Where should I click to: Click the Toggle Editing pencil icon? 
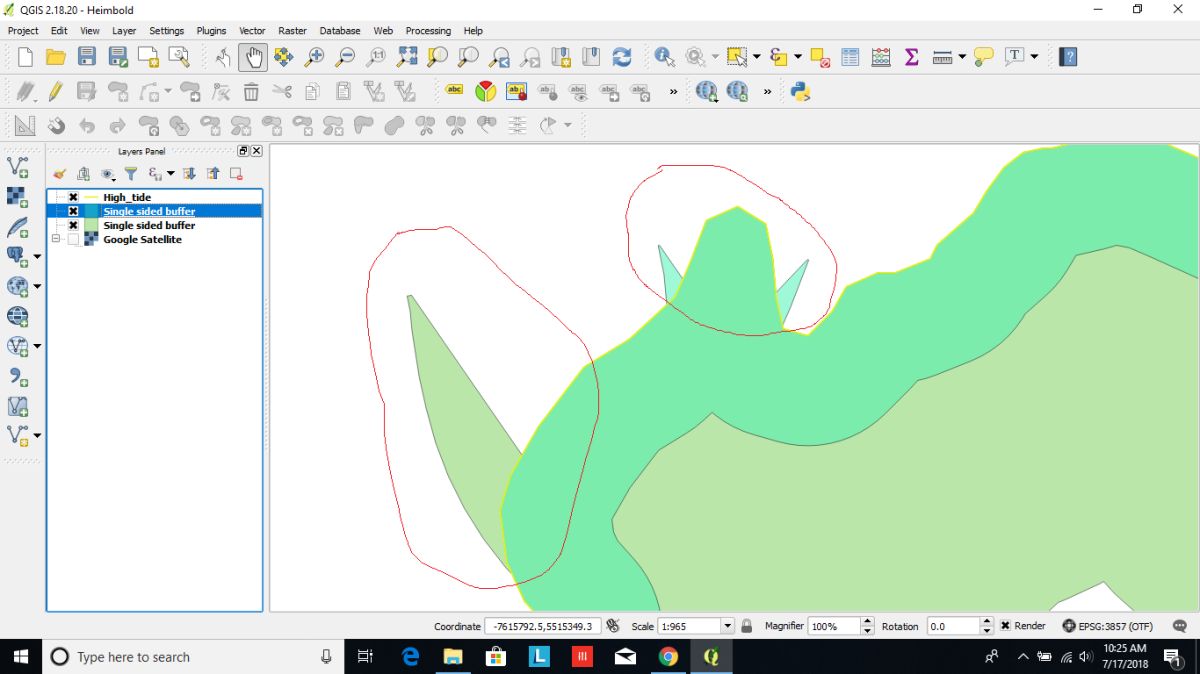click(55, 92)
